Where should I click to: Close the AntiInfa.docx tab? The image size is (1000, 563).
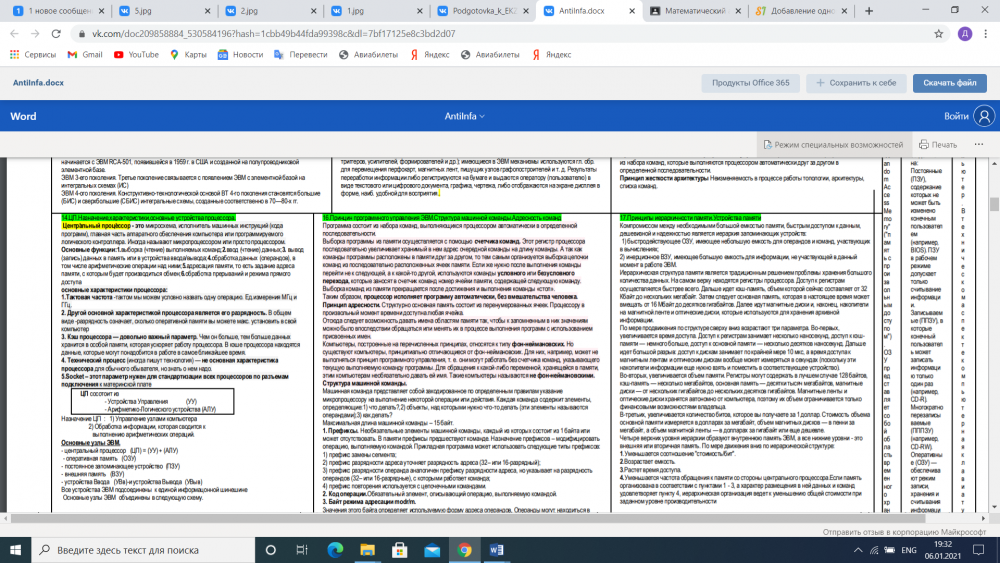631,11
